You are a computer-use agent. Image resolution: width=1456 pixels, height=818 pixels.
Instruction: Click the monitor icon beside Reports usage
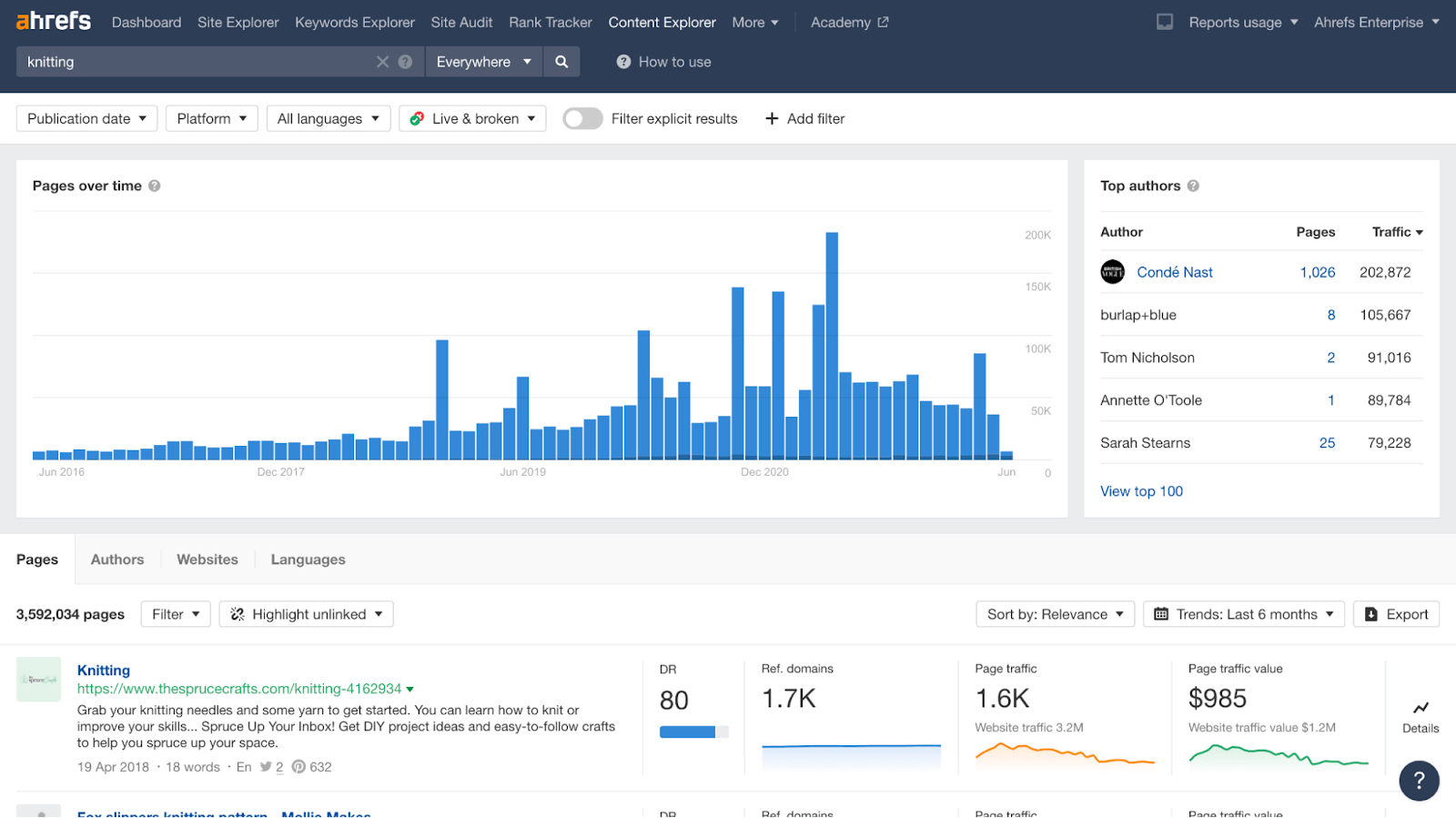click(1165, 22)
